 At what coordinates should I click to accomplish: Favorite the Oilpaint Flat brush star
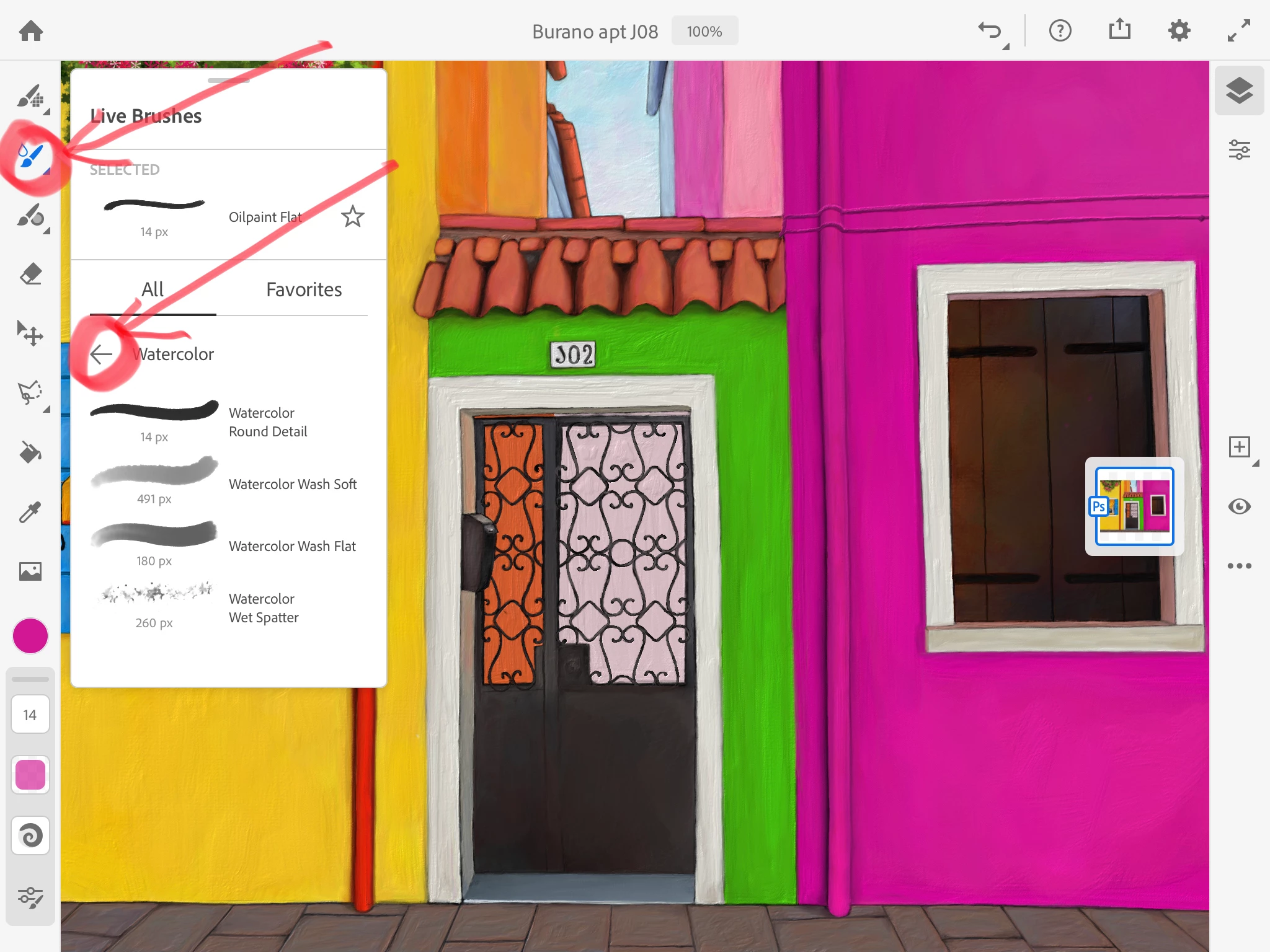coord(353,217)
